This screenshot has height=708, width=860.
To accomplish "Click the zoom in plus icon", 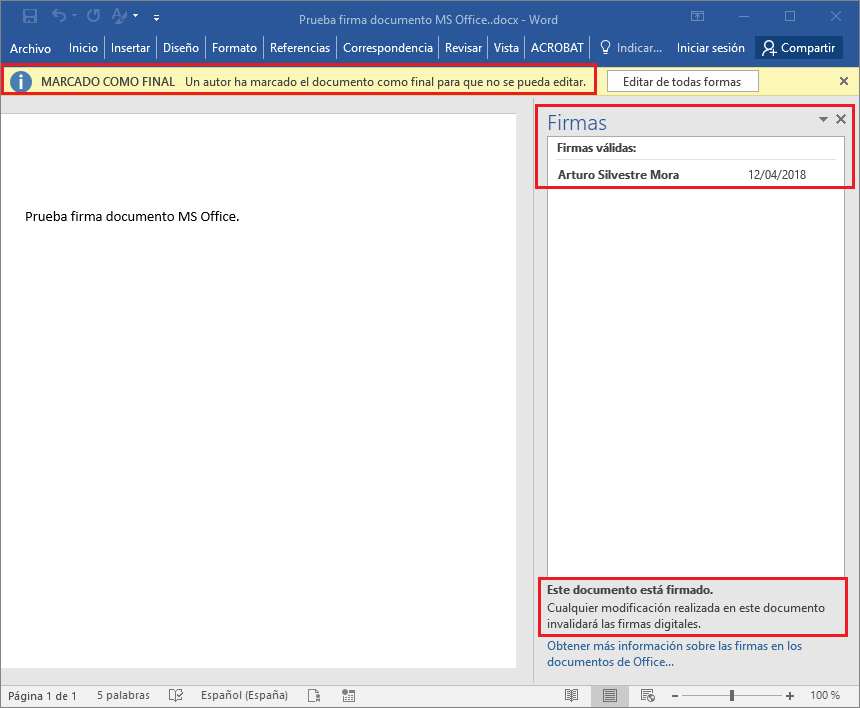I will (790, 695).
